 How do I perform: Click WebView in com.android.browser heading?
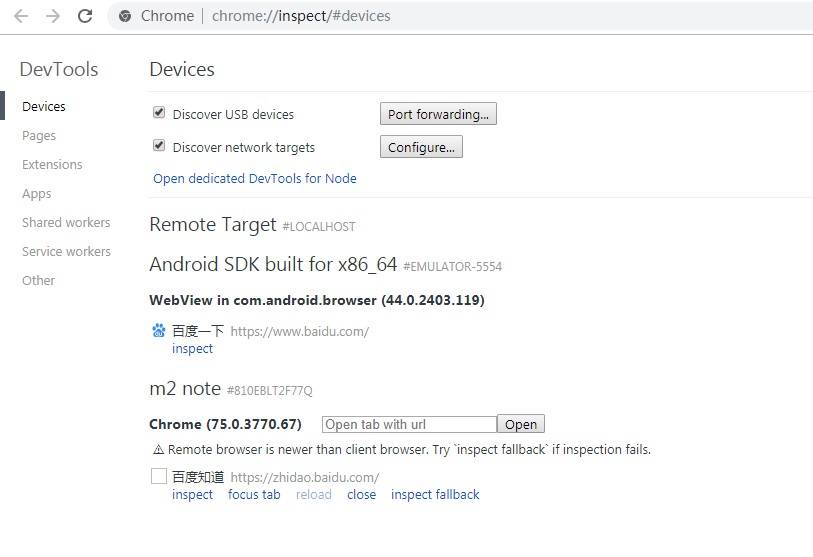pyautogui.click(x=317, y=300)
